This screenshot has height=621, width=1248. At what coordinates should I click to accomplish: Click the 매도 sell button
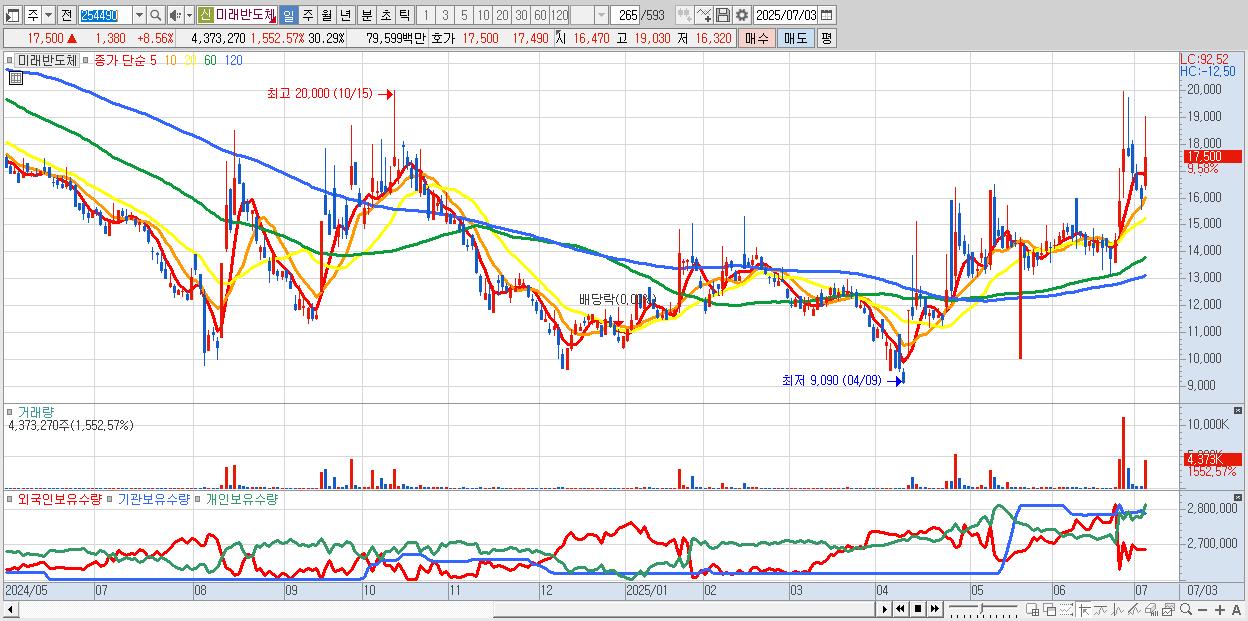796,38
